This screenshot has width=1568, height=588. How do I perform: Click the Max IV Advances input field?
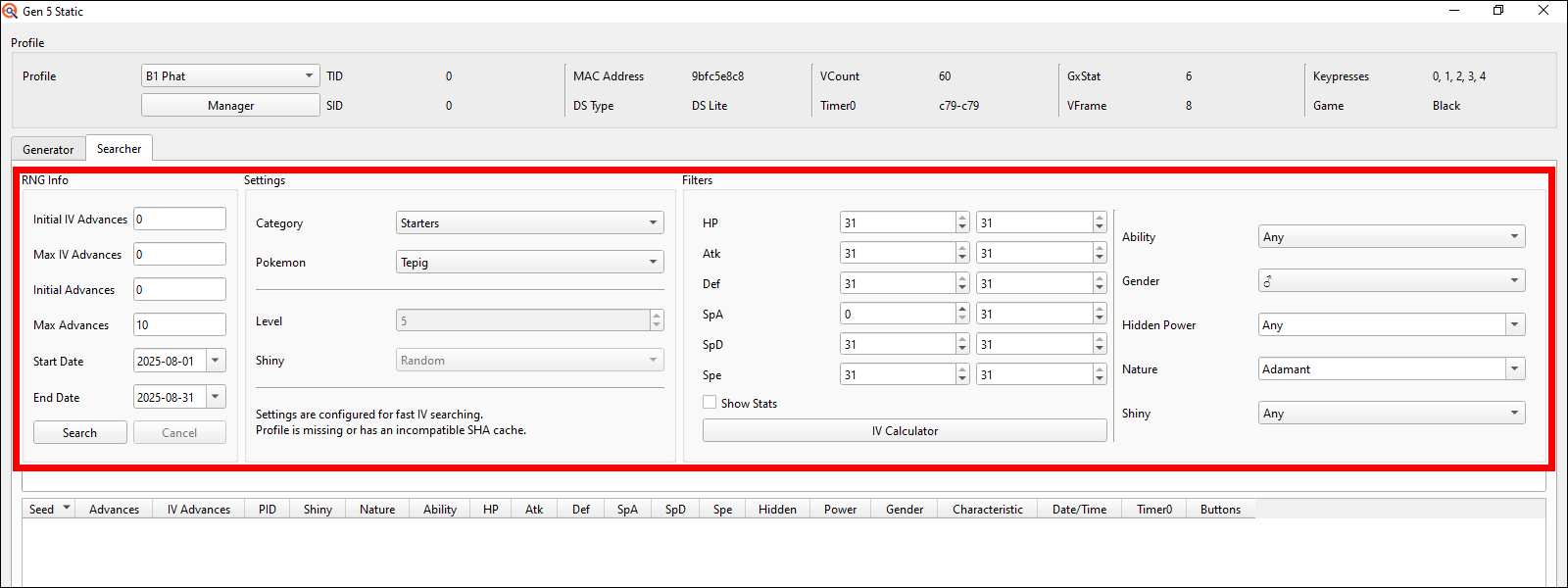coord(179,254)
